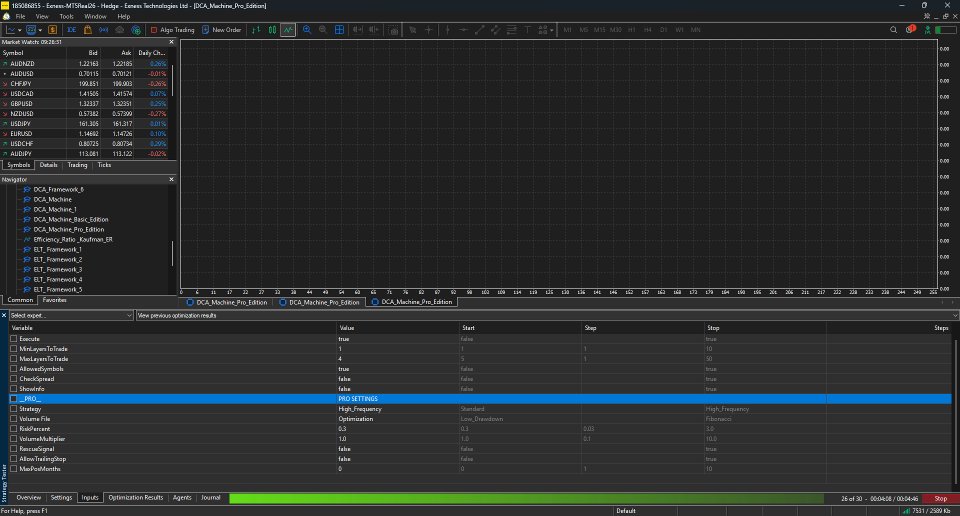
Task: Click the High_Frequency value of Strategy
Action: point(360,409)
